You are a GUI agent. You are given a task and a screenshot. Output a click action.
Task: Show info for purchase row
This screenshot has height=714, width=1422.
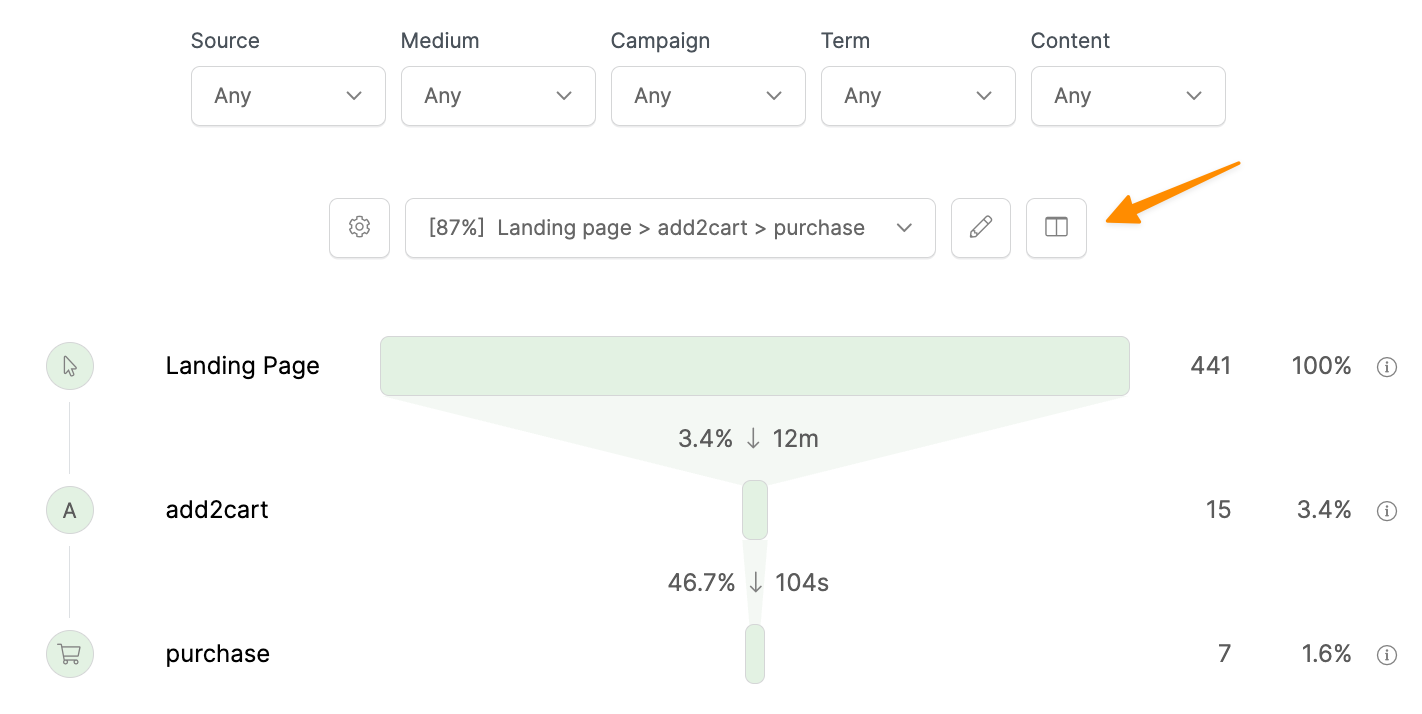tap(1386, 655)
